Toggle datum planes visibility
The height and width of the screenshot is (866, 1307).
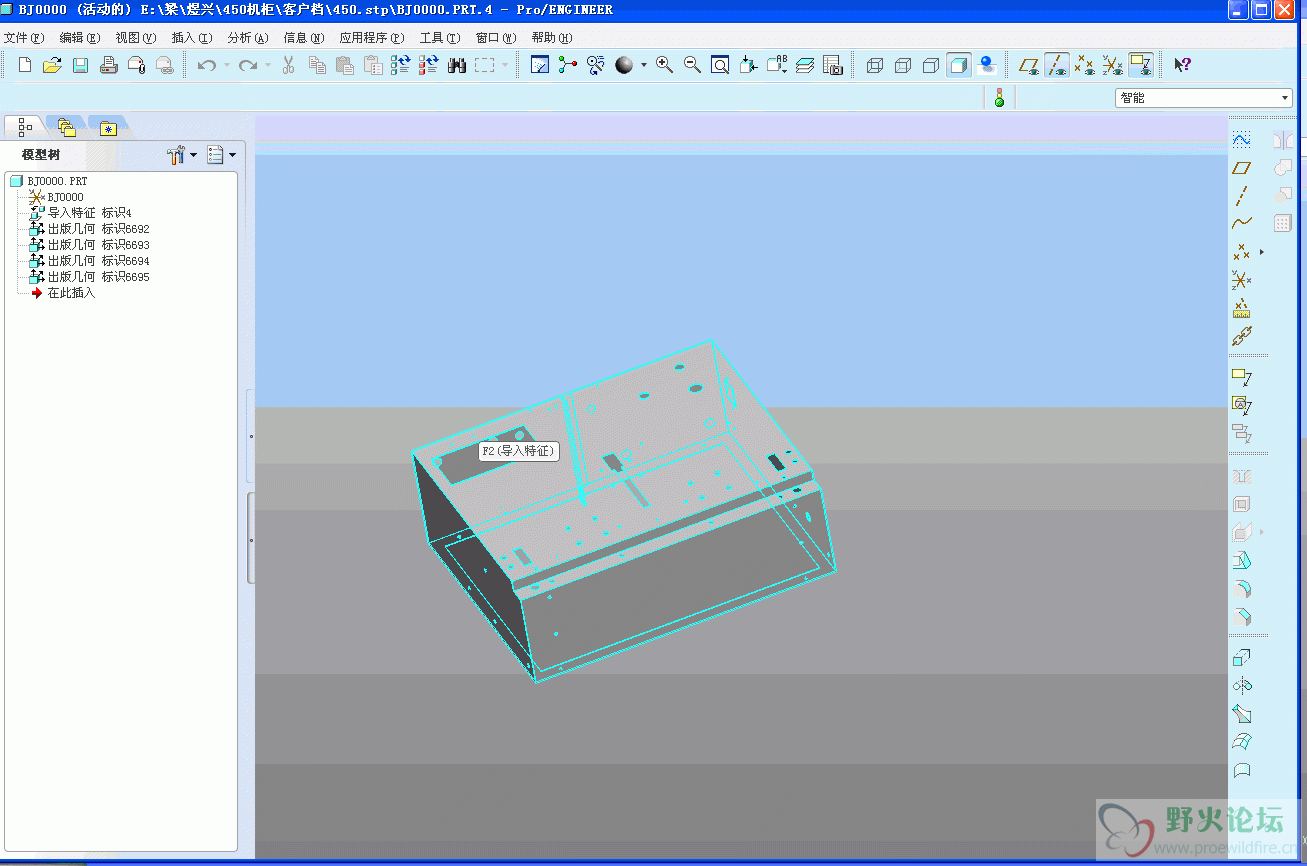[x=1029, y=65]
